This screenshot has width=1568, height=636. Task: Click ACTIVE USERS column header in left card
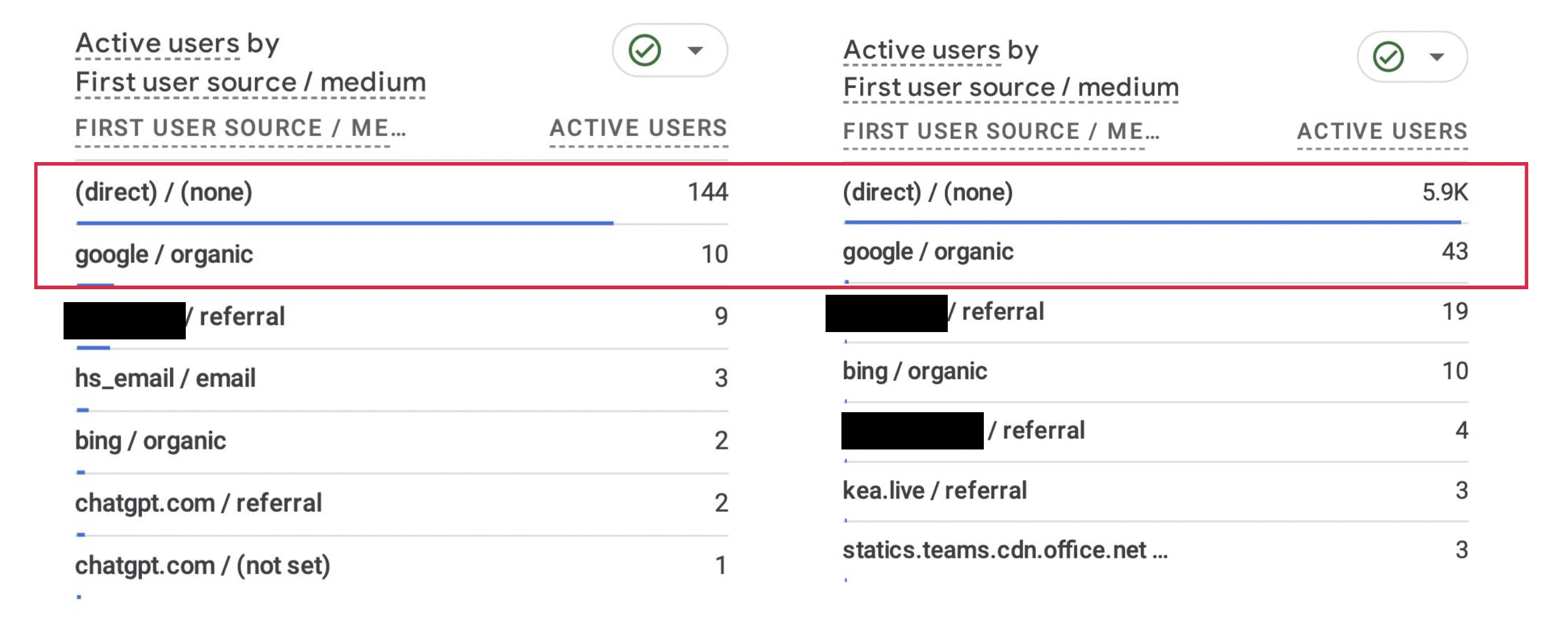coord(639,128)
